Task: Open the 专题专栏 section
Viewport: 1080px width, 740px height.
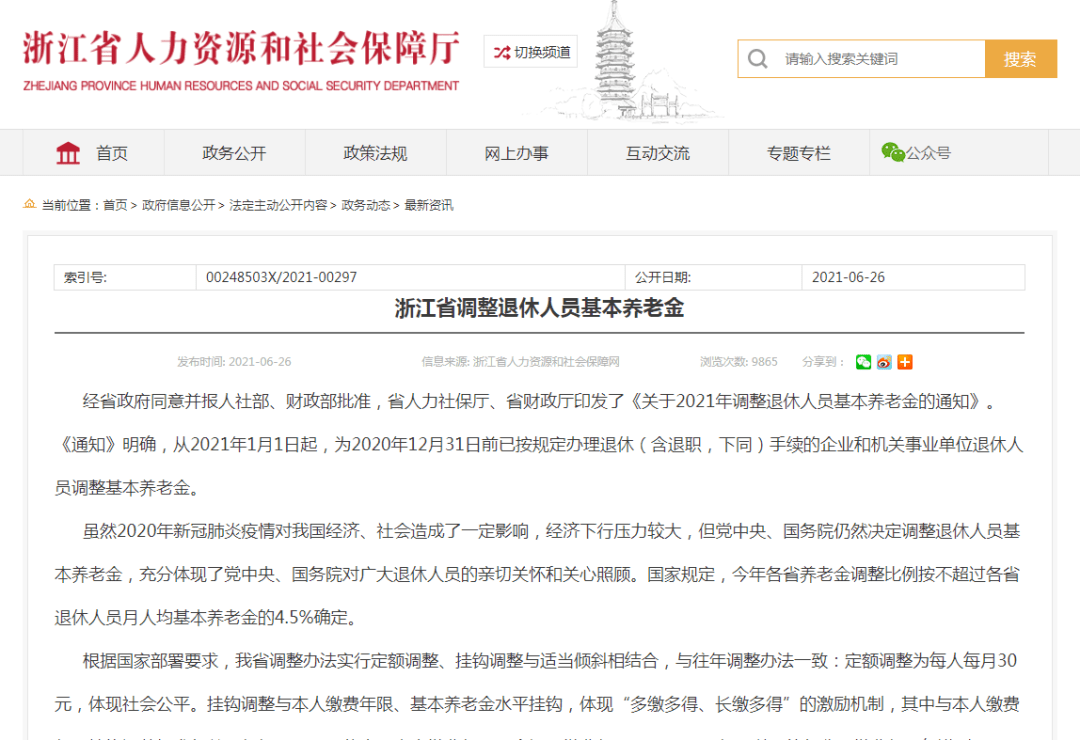Action: [798, 152]
